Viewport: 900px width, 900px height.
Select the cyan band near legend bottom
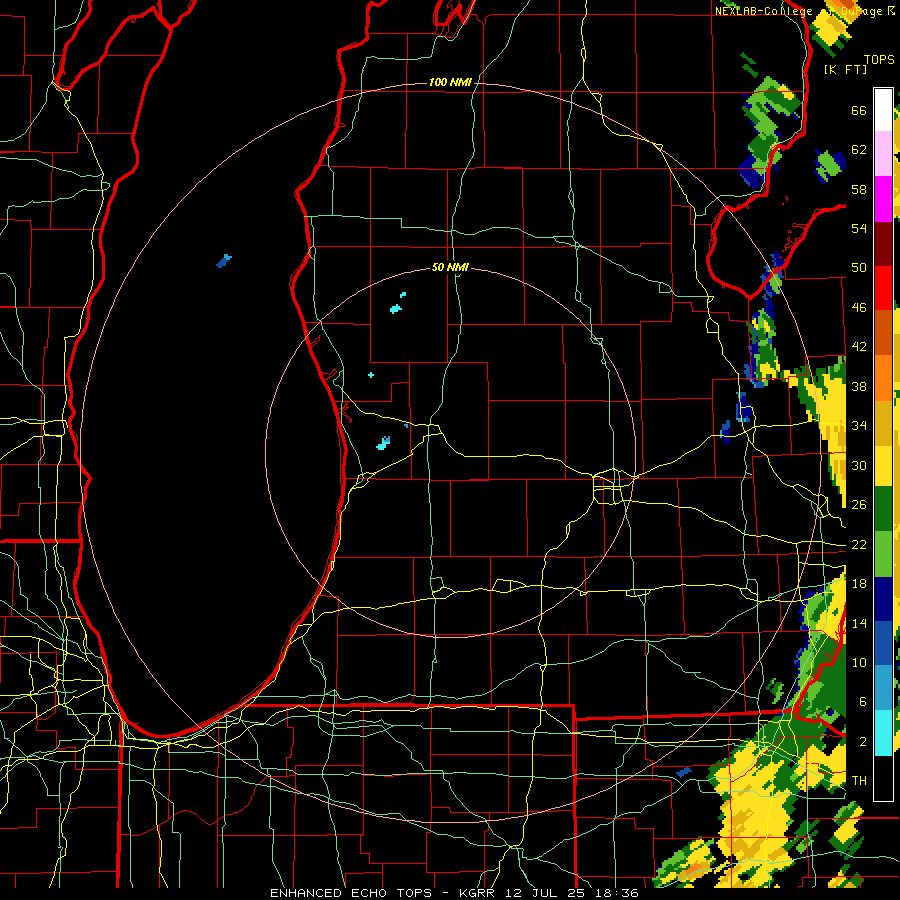(x=883, y=733)
